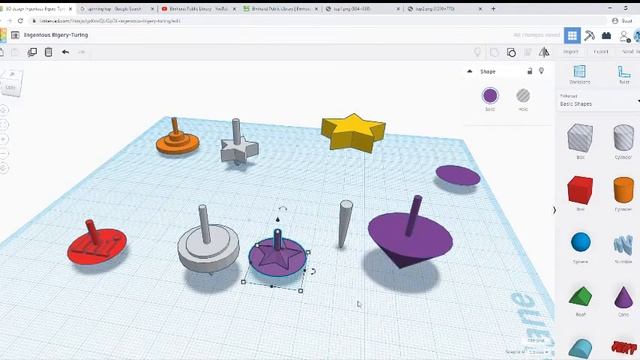Click the Paste icon in the toolbar
Image resolution: width=640 pixels, height=360 pixels.
pos(15,52)
